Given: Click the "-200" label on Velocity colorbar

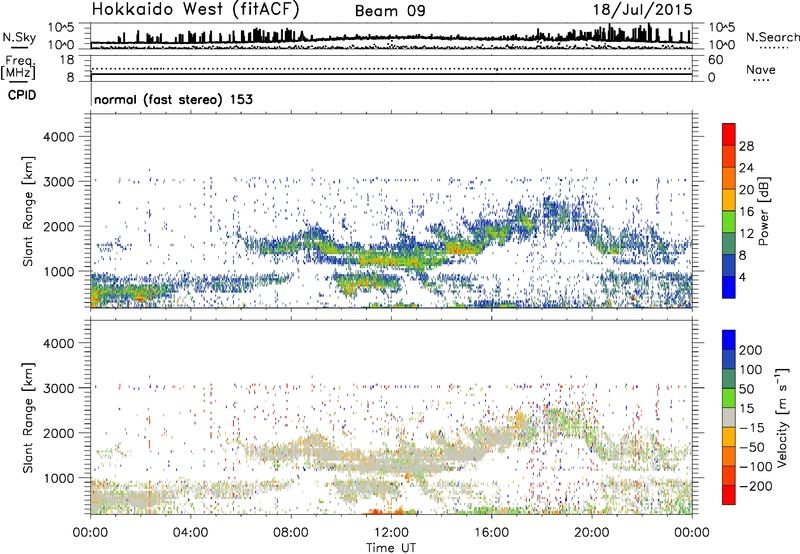Looking at the screenshot, I should 756,486.
